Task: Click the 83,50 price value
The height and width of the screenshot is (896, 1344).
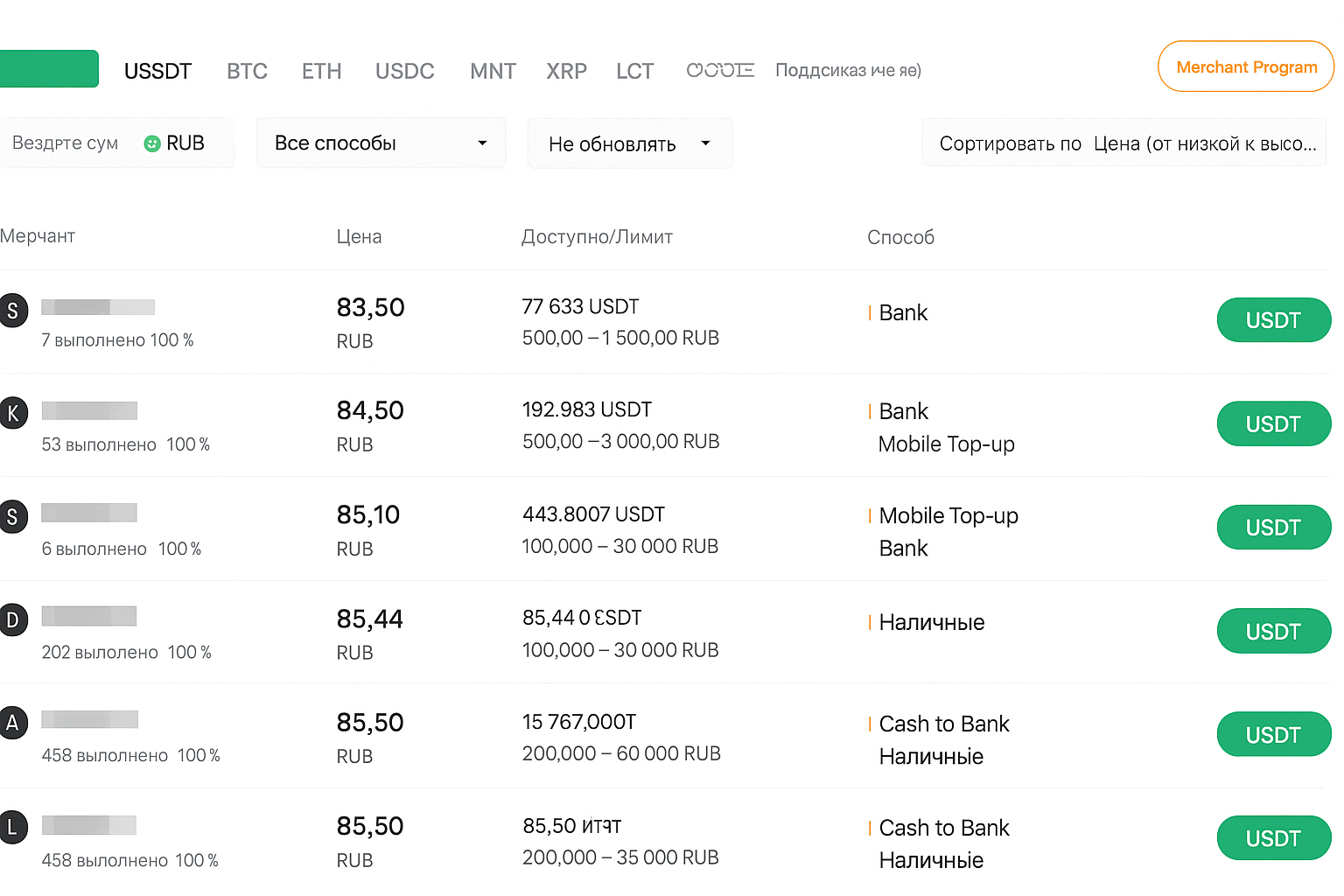Action: click(370, 307)
